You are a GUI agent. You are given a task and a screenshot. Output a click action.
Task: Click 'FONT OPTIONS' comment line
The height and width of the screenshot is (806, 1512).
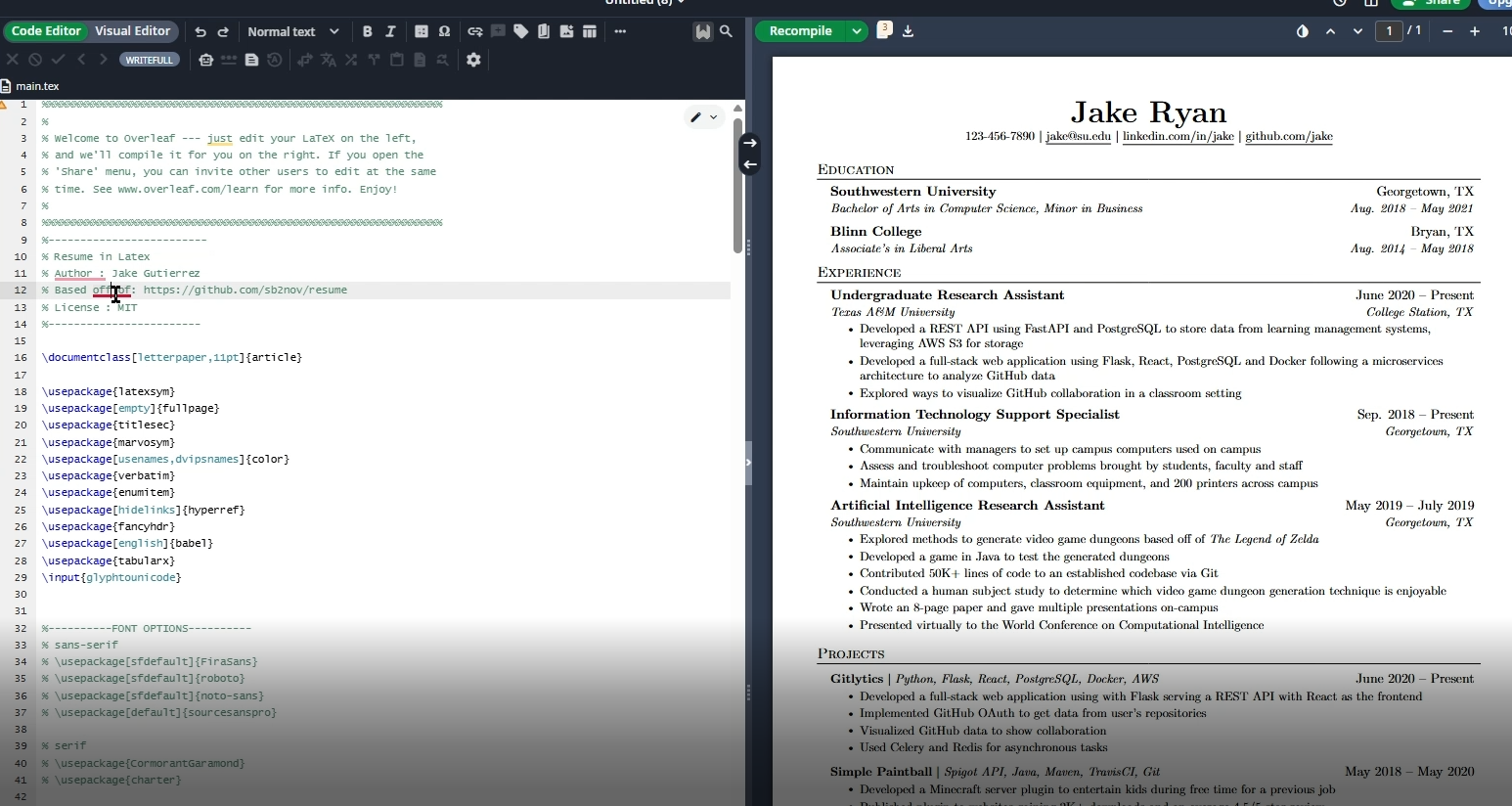tap(147, 628)
